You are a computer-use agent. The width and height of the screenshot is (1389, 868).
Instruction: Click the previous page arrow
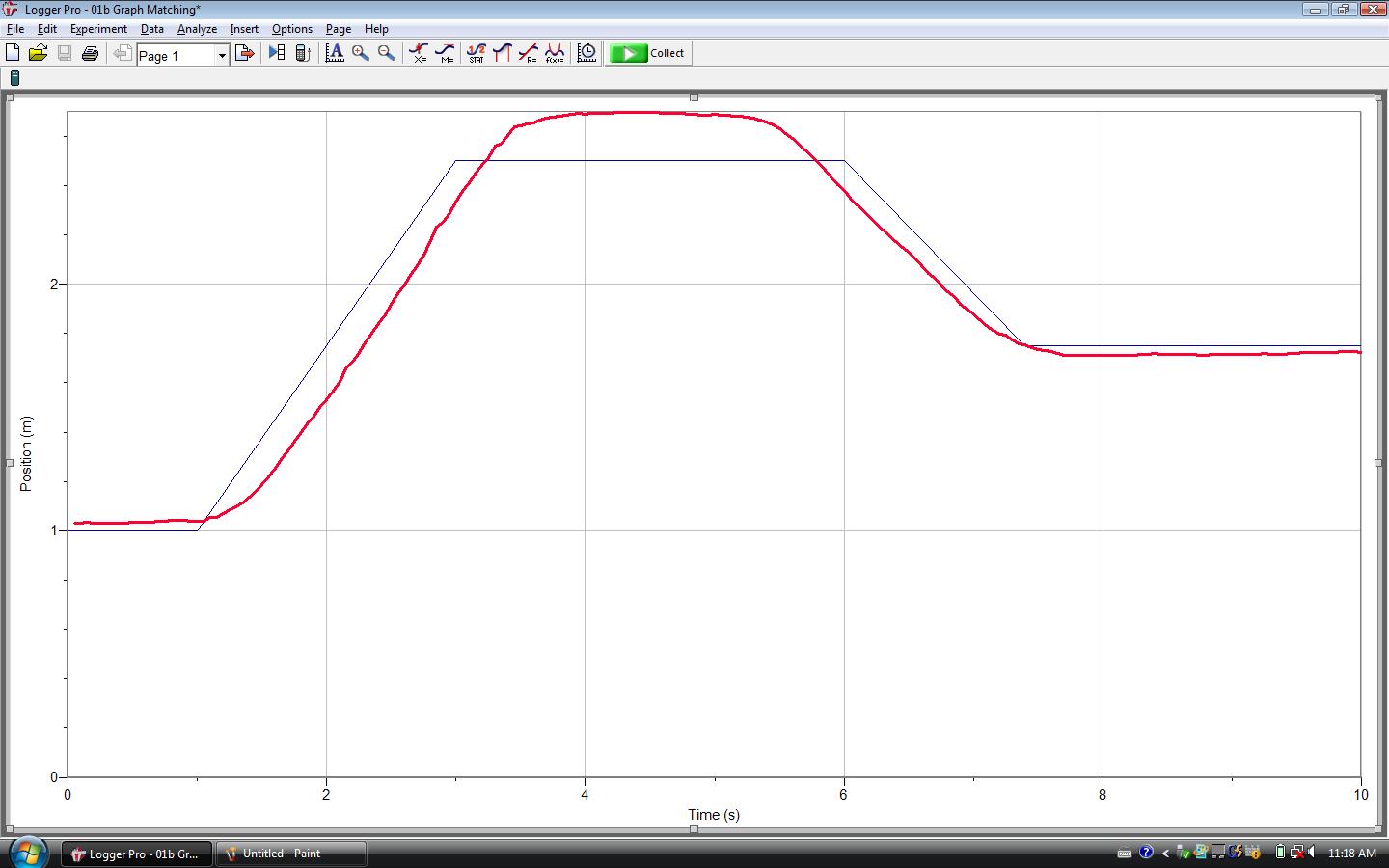point(122,53)
